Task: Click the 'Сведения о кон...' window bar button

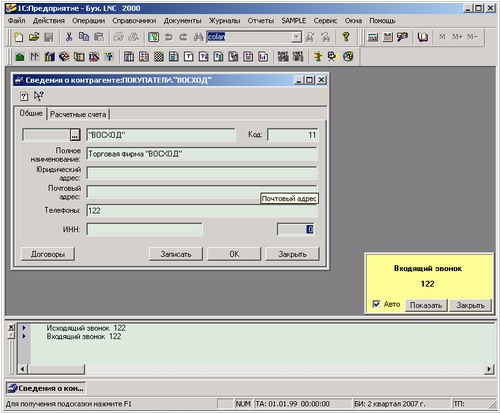Action: 46,388
